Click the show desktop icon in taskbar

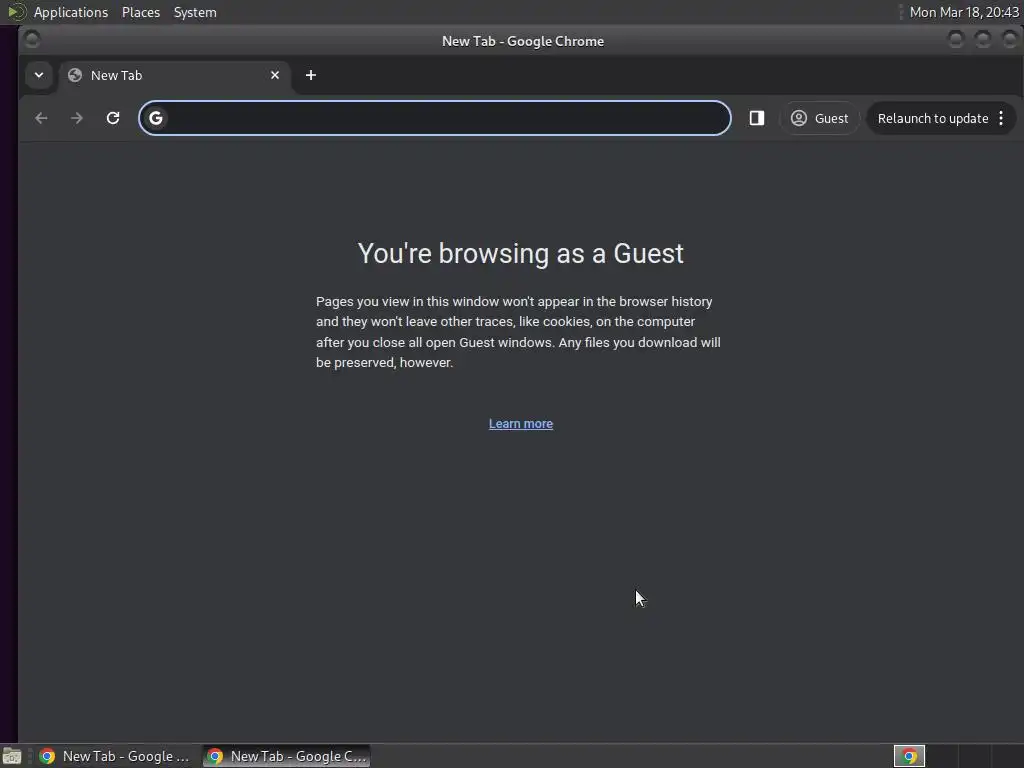tap(12, 756)
